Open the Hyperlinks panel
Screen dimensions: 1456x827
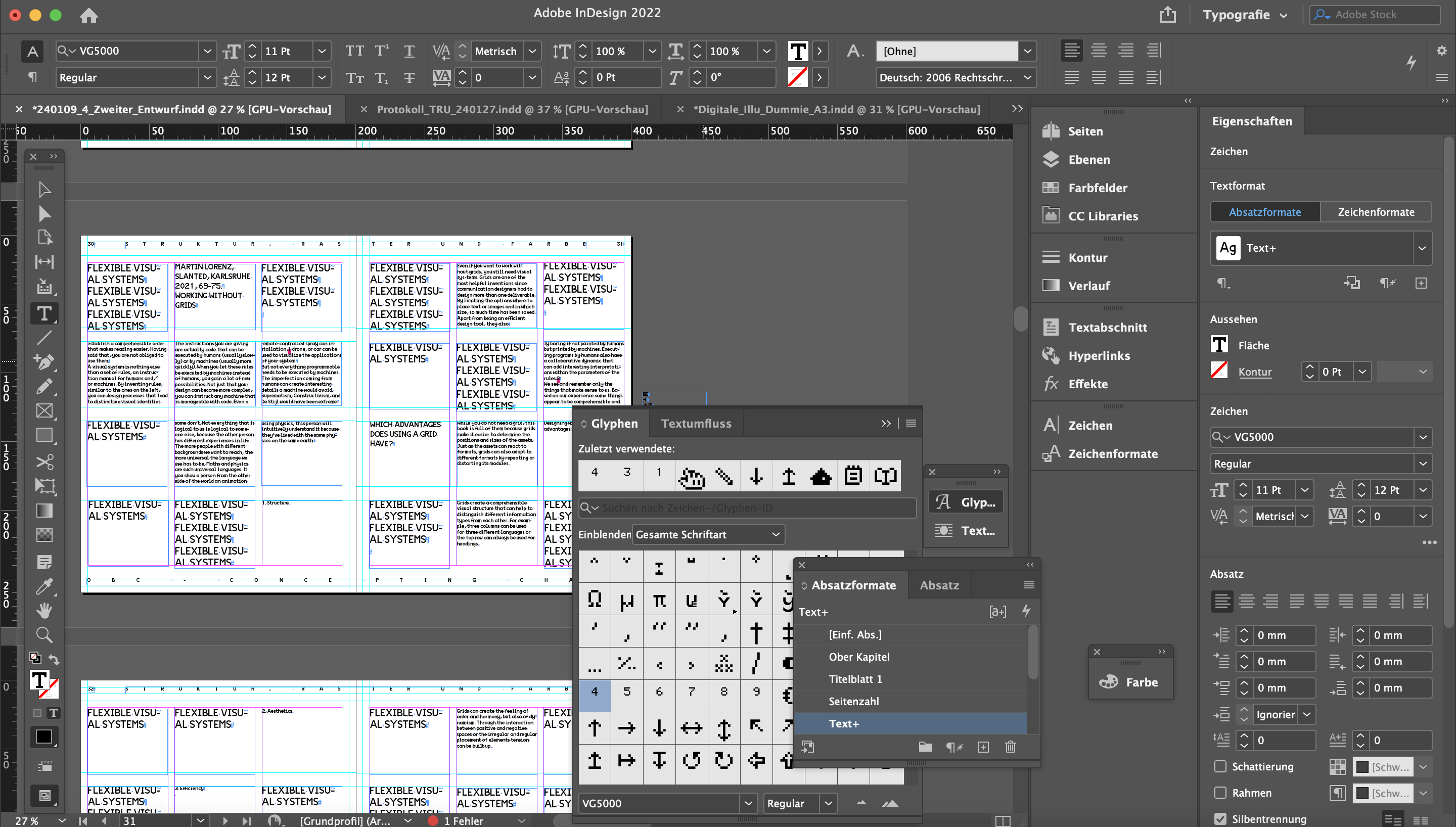[x=1099, y=356]
